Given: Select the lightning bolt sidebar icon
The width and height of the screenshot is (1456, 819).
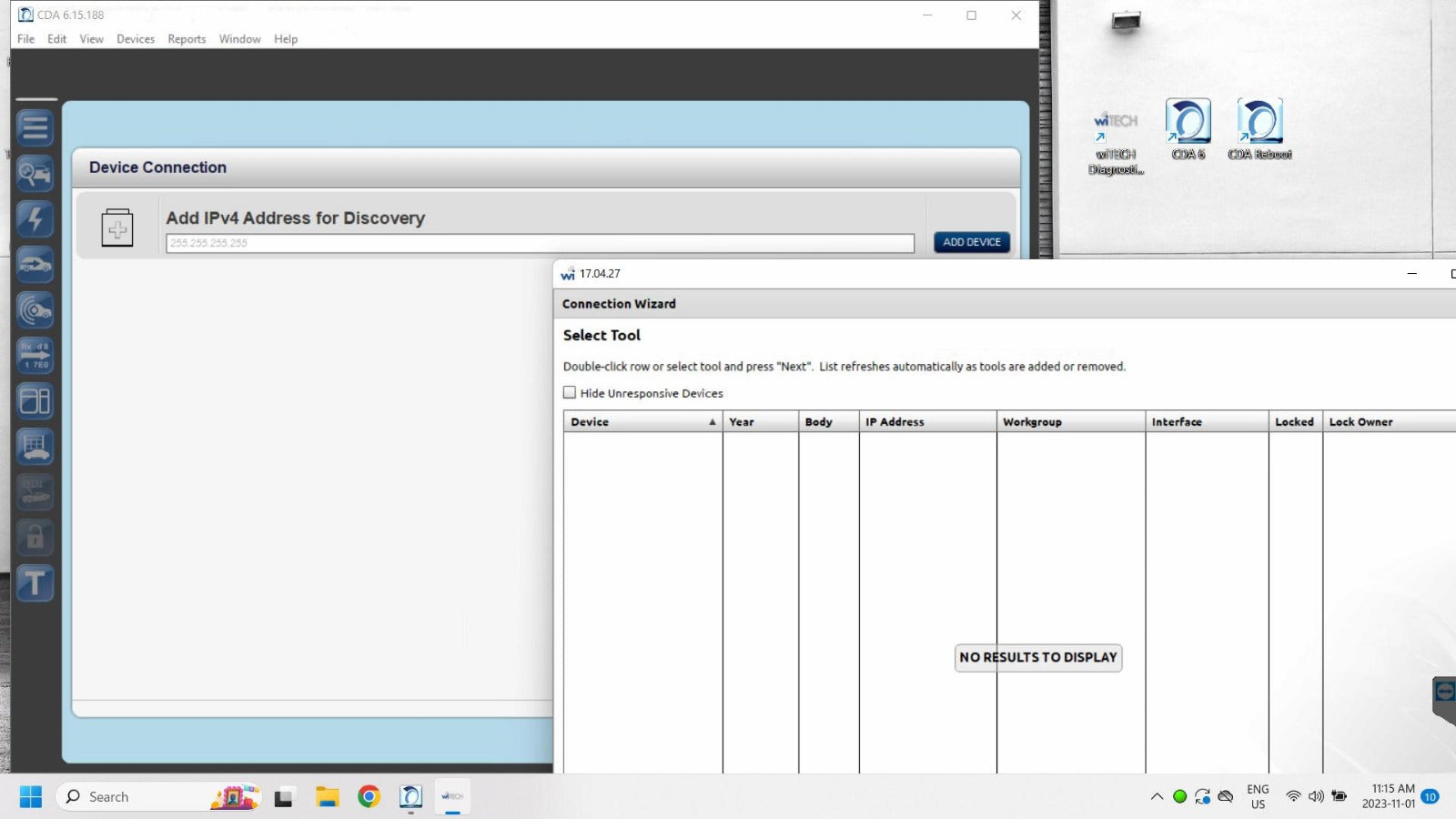Looking at the screenshot, I should click(35, 219).
